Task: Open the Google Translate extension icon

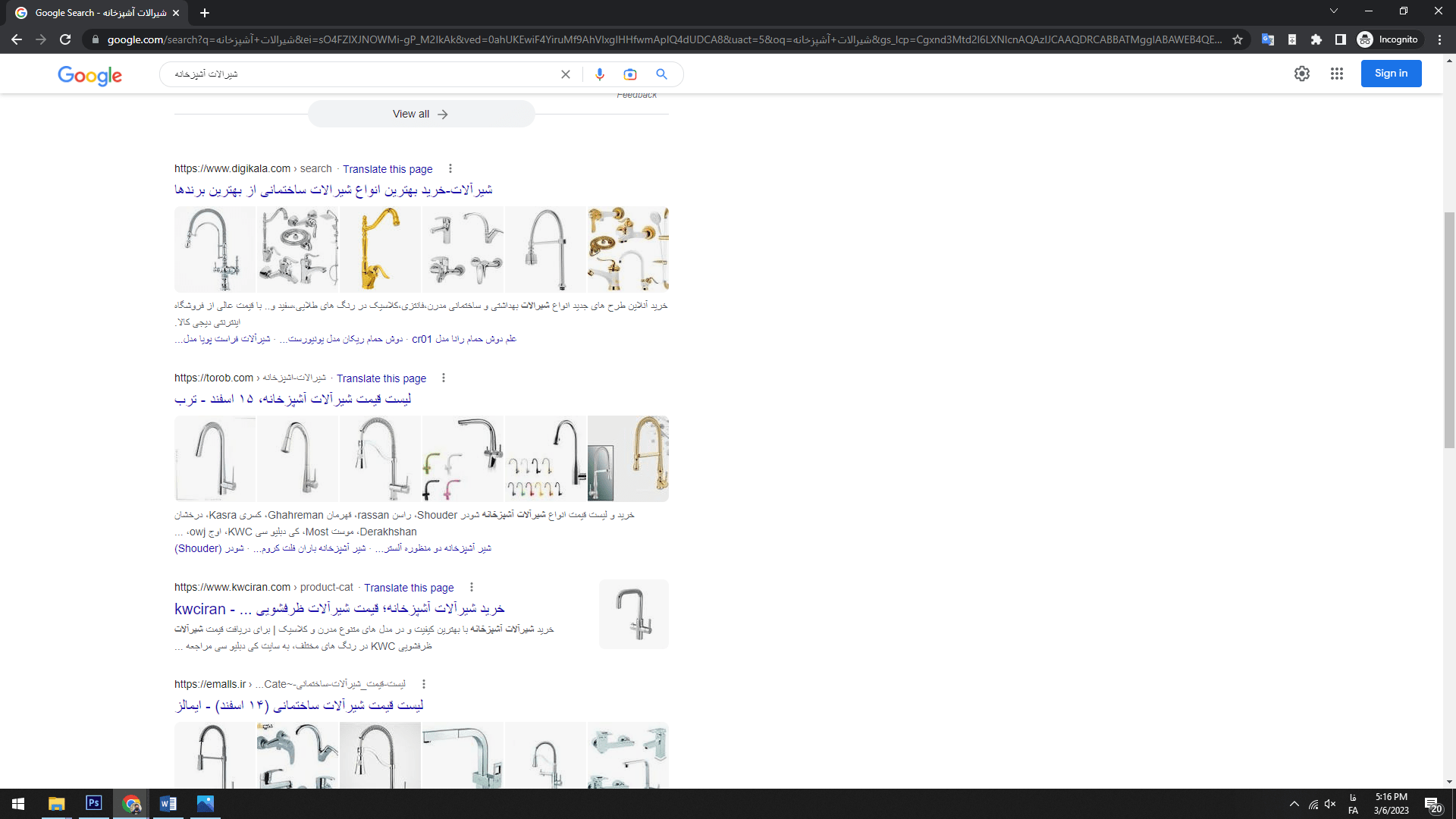Action: (x=1267, y=39)
